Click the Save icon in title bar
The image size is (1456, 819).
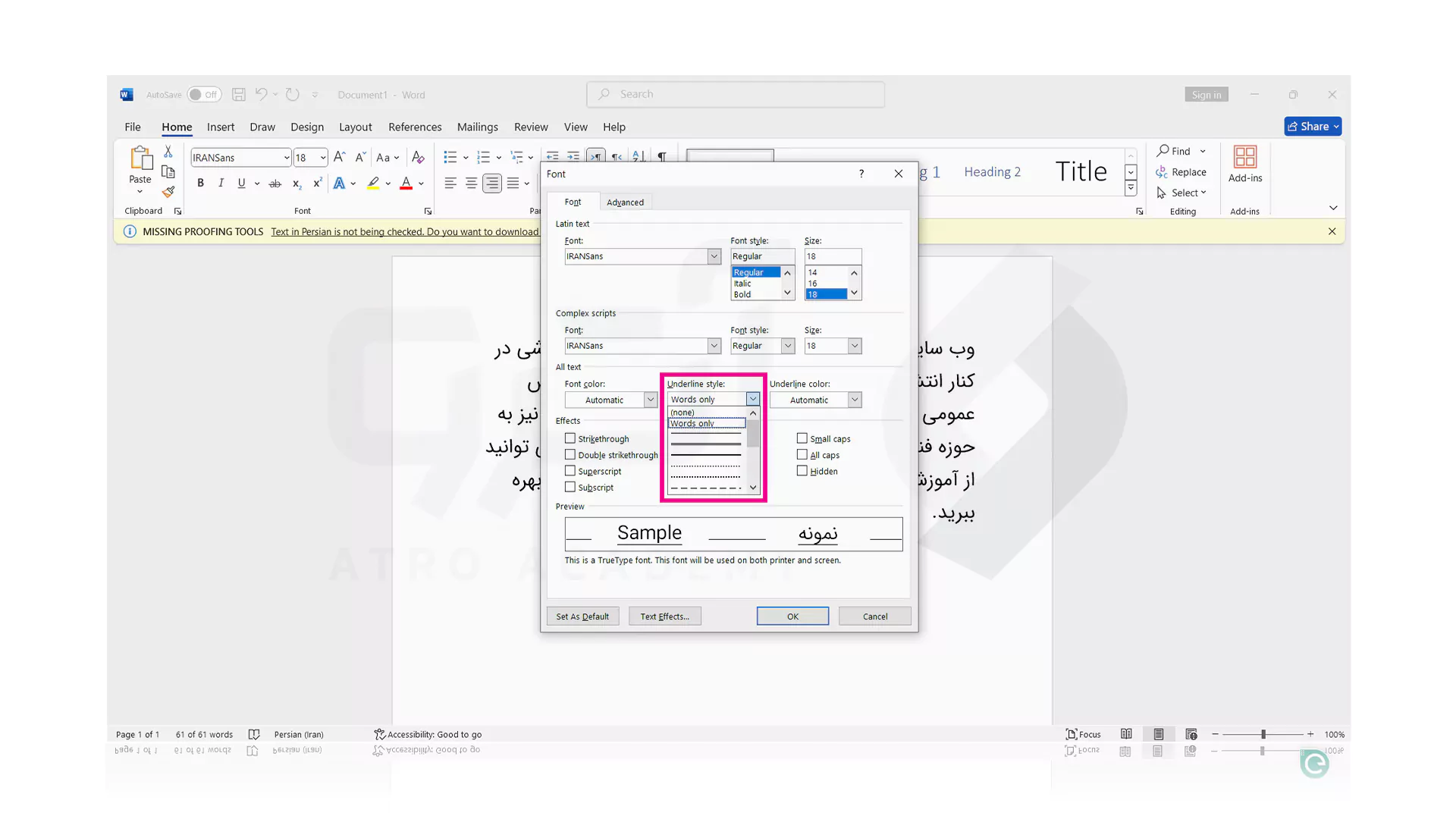click(x=239, y=94)
